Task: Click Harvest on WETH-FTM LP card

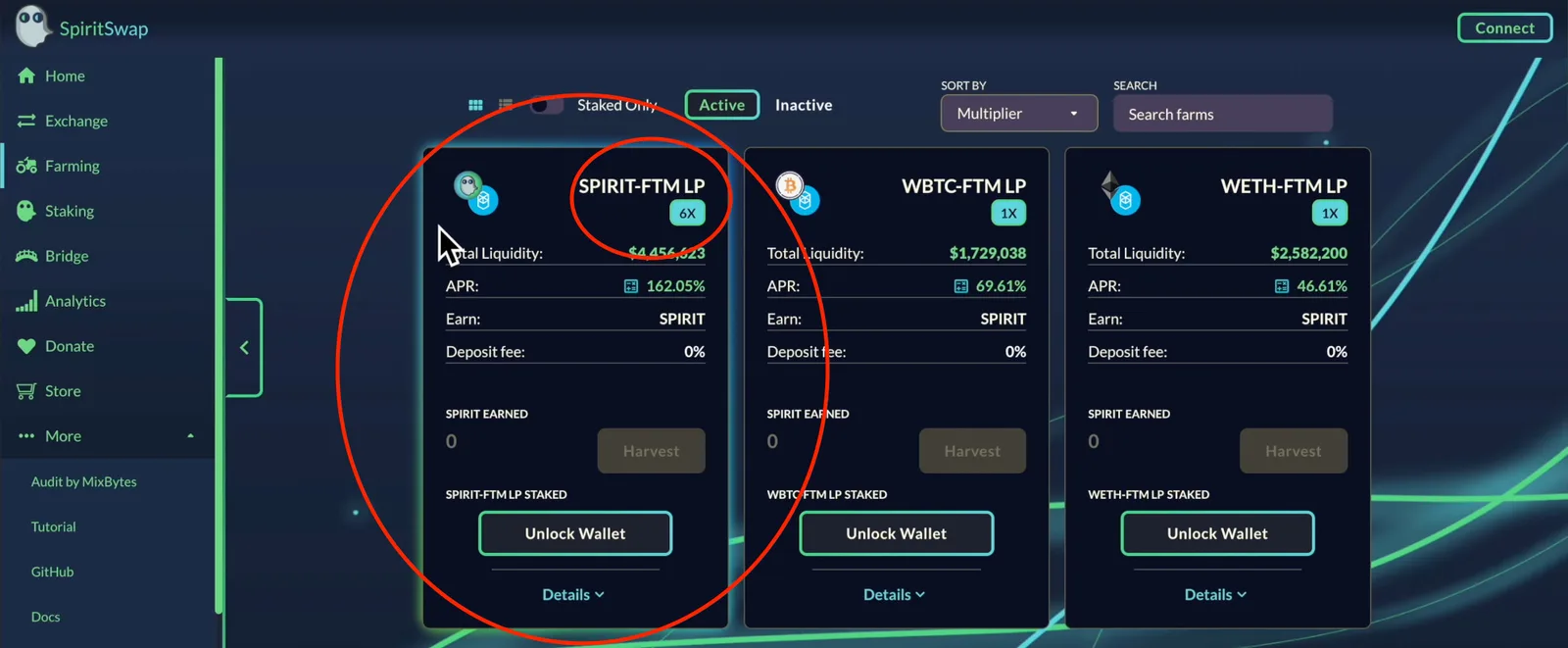Action: 1294,451
